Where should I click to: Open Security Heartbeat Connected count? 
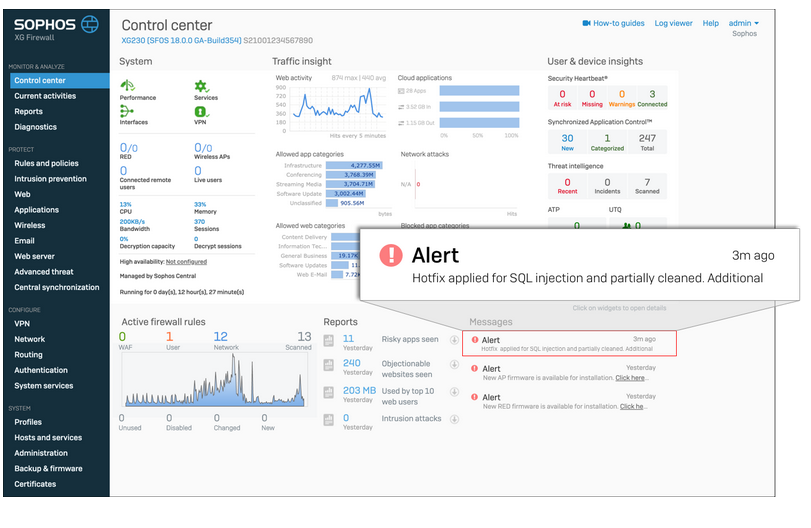[652, 97]
